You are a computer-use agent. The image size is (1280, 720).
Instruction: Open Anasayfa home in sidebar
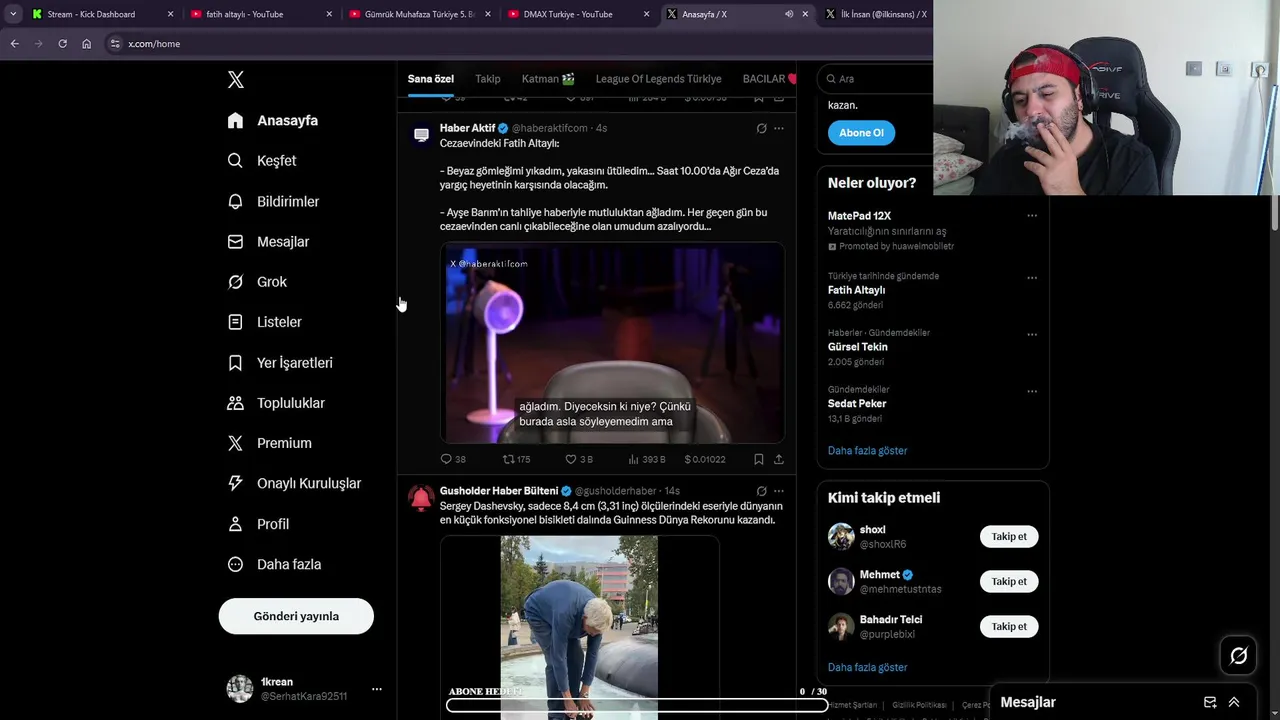pyautogui.click(x=273, y=120)
